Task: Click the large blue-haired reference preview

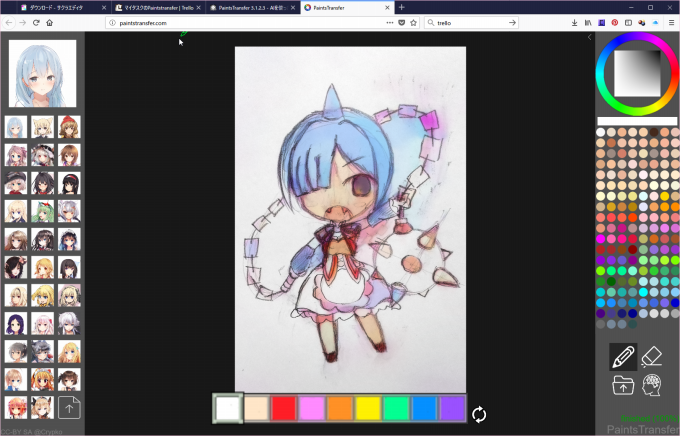Action: coord(42,73)
